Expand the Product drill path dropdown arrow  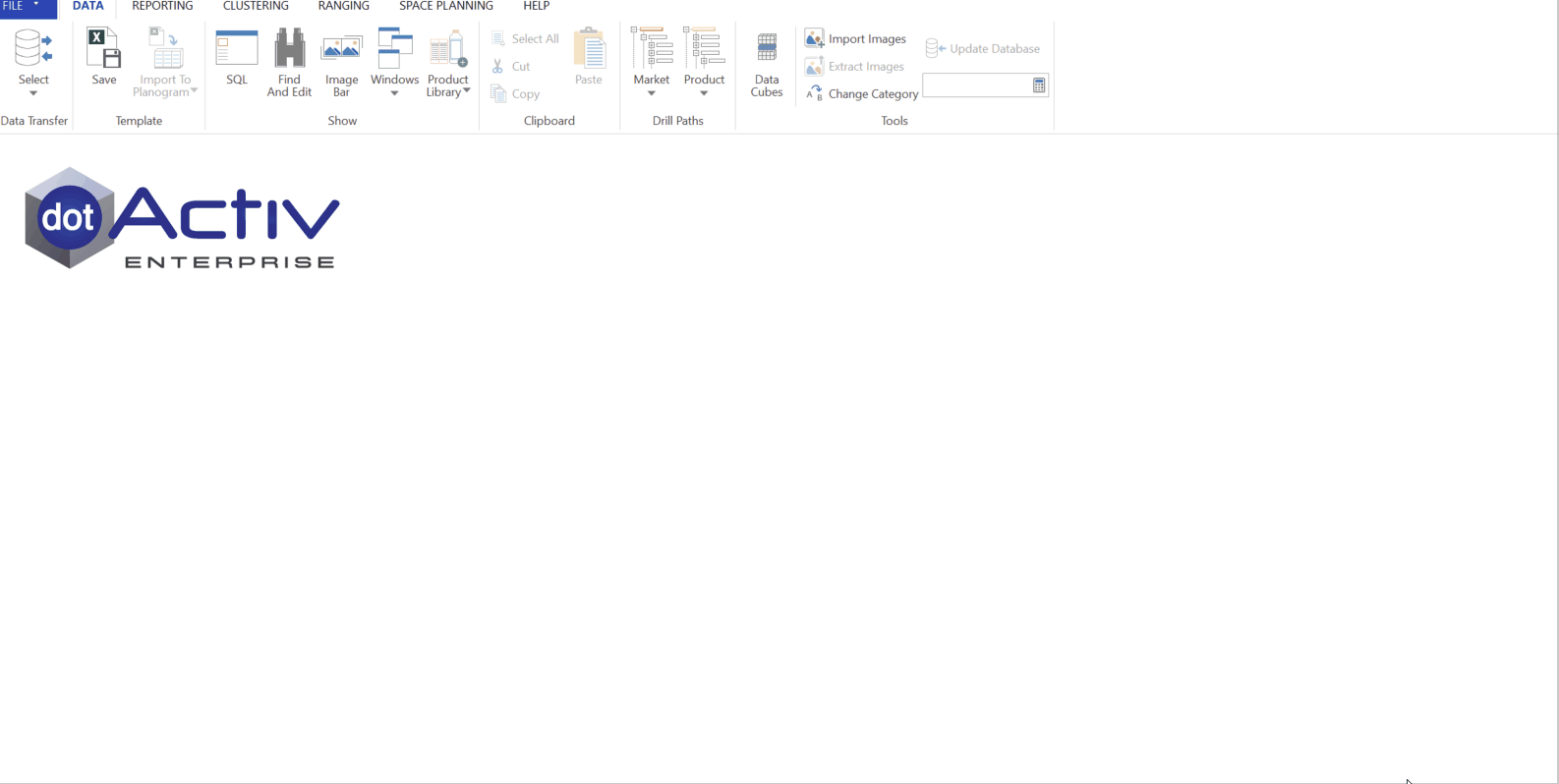tap(704, 93)
